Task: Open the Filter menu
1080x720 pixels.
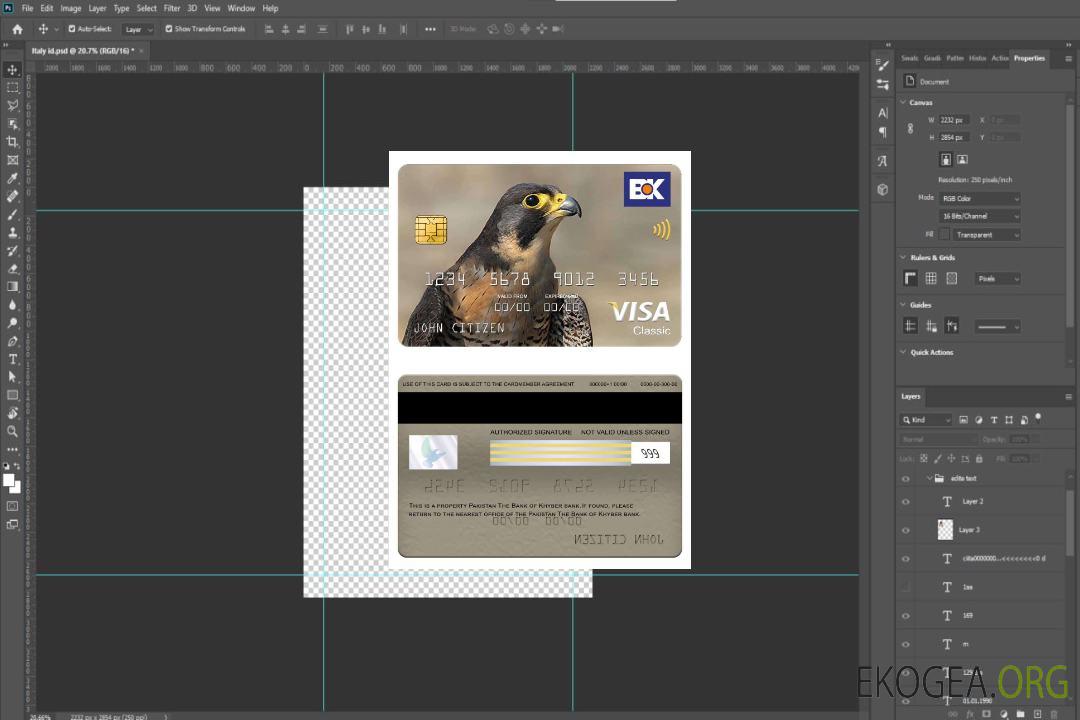Action: click(x=172, y=8)
